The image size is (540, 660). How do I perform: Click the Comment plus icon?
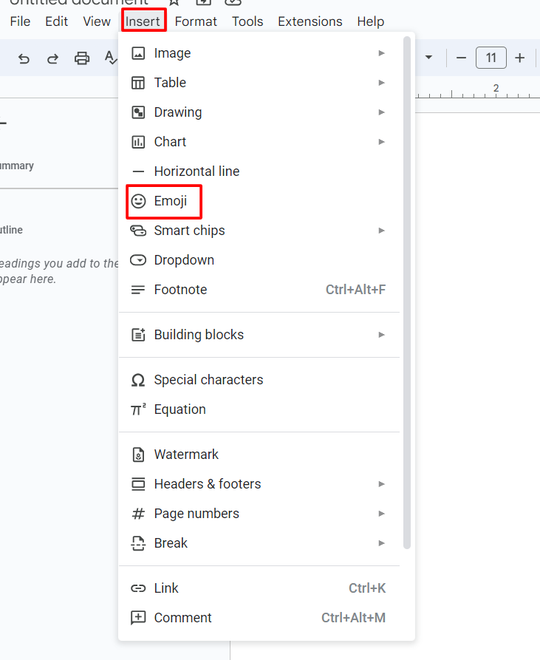point(138,617)
